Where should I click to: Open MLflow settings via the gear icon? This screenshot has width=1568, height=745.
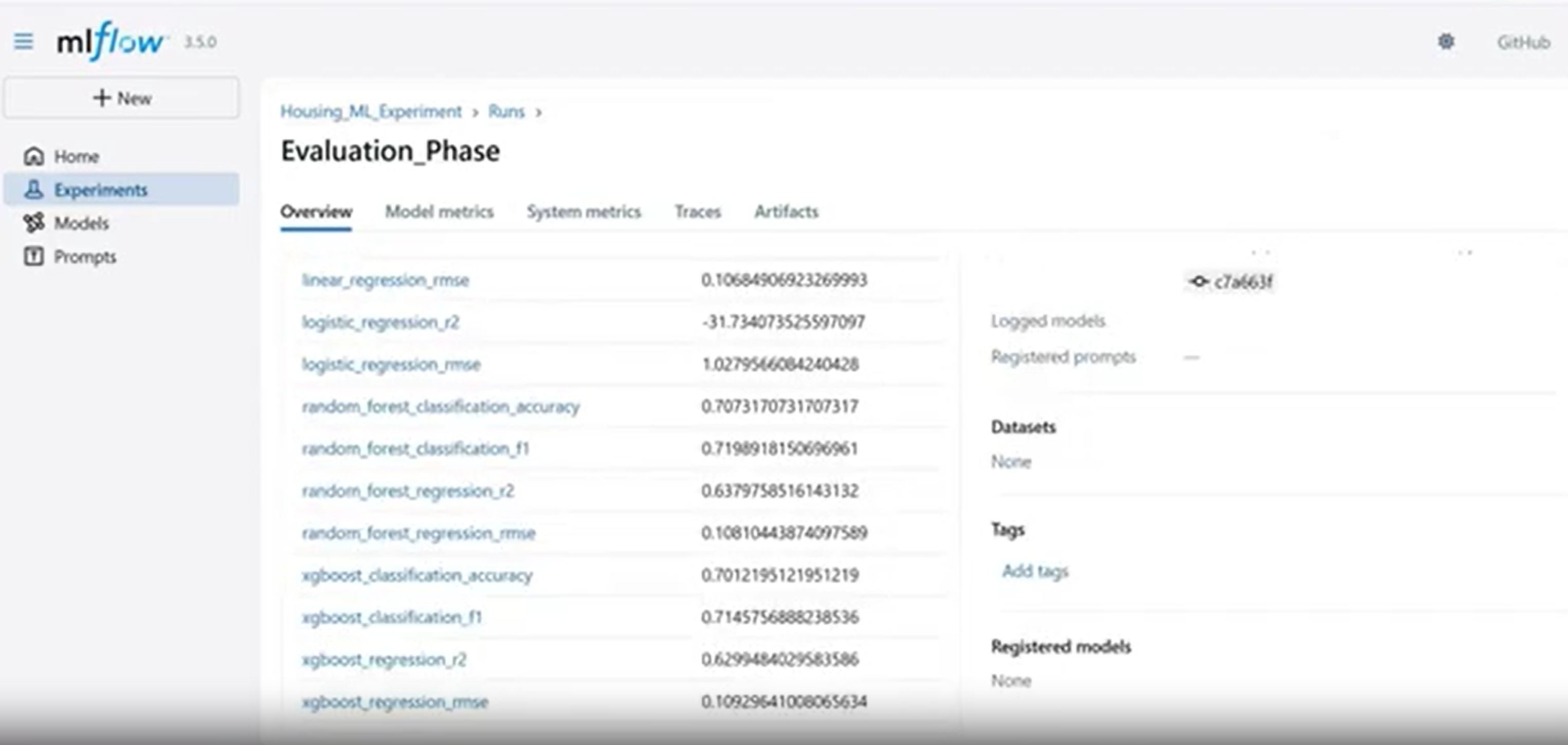click(x=1446, y=41)
